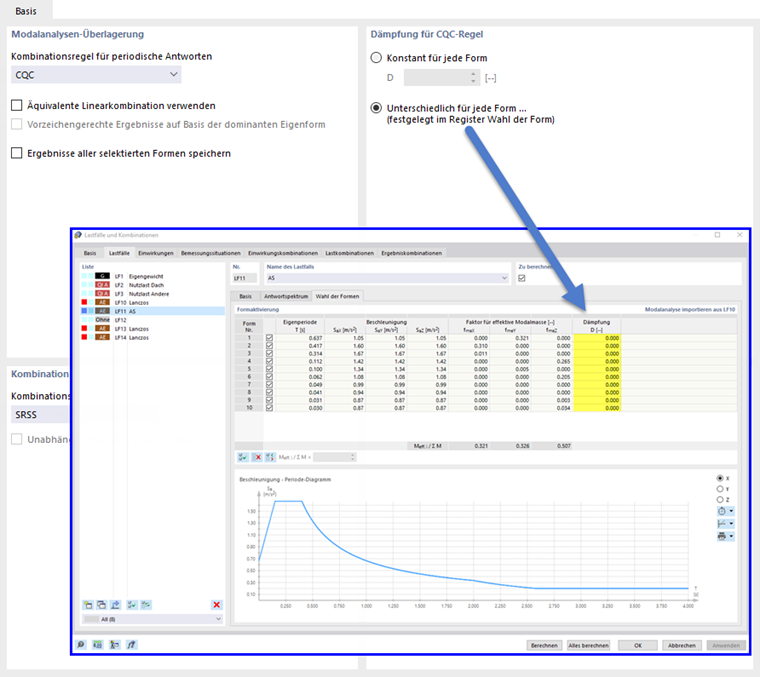Click Modalanalyse importieren aus LF10 link
The height and width of the screenshot is (677, 760).
click(x=690, y=309)
